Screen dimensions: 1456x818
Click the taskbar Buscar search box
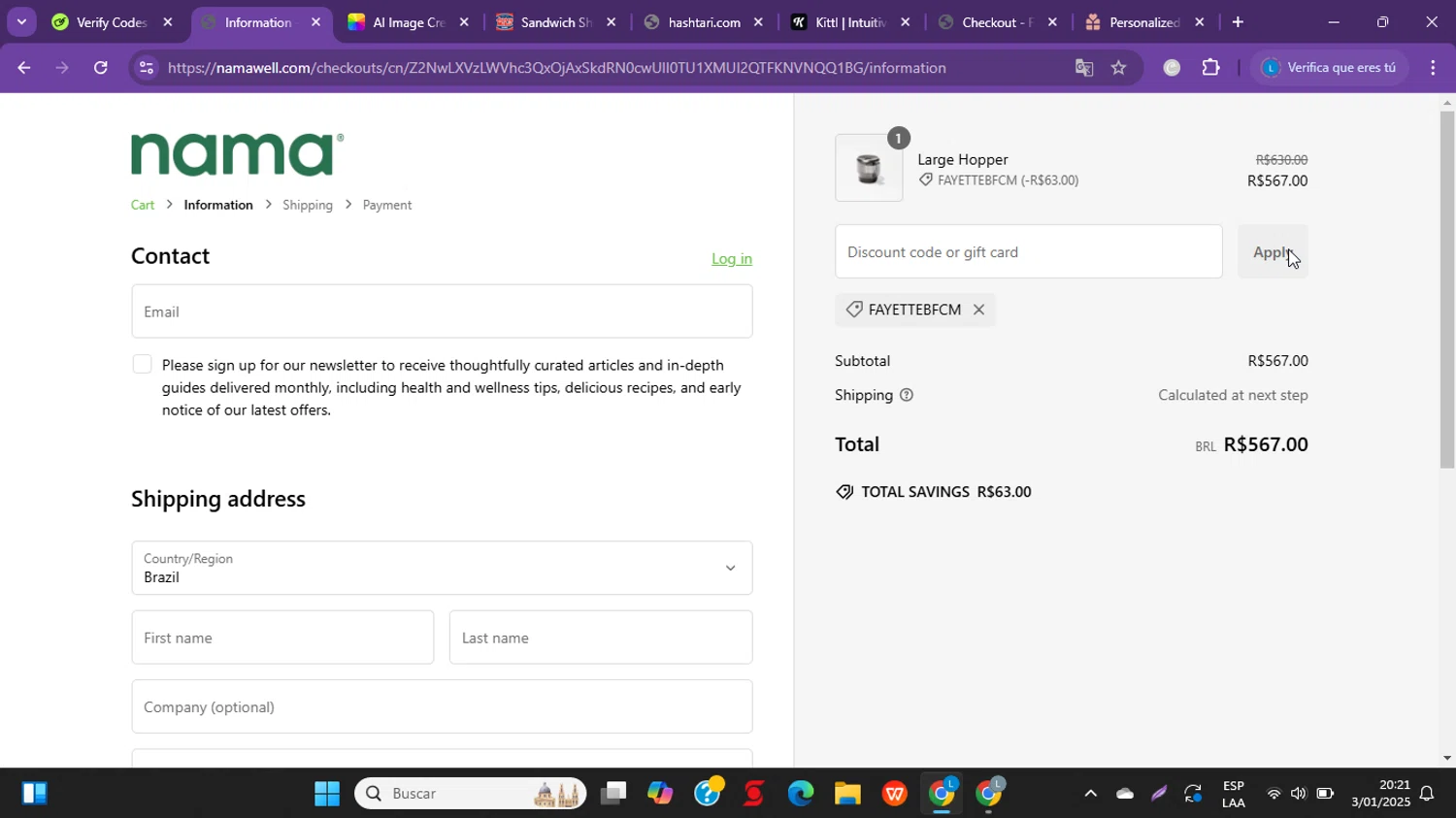471,794
